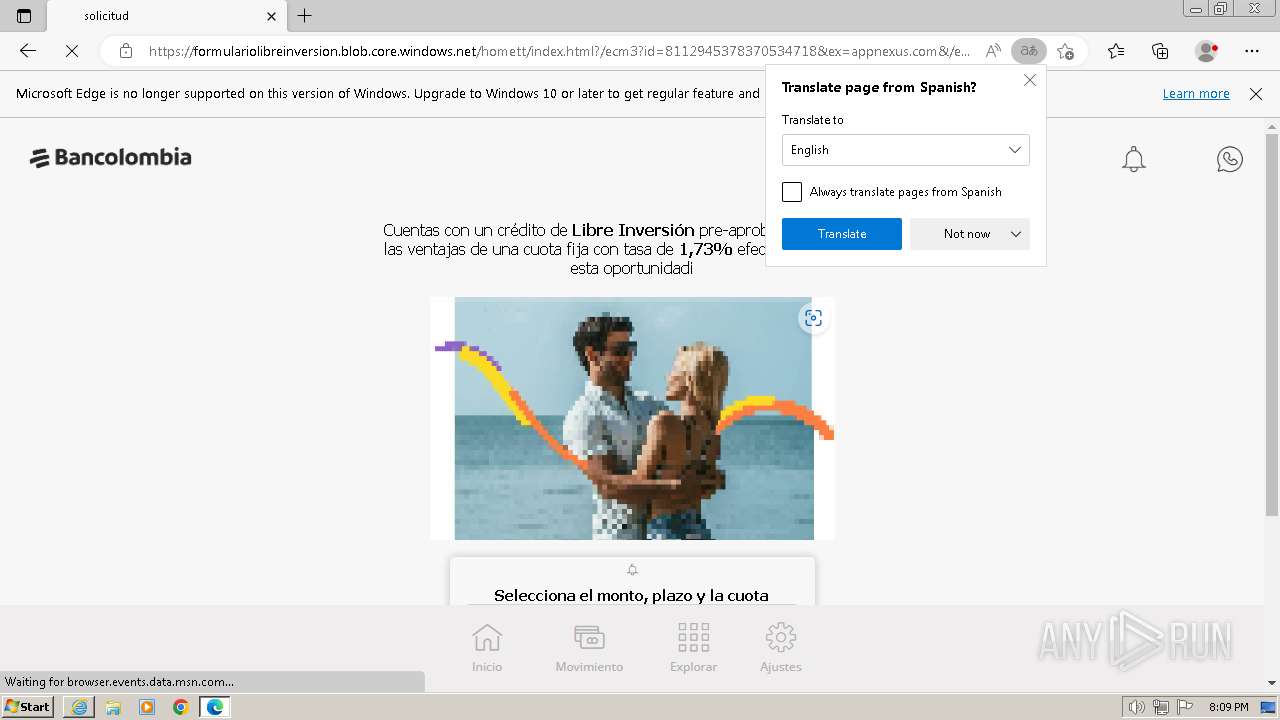View site information lock icon

click(x=126, y=51)
